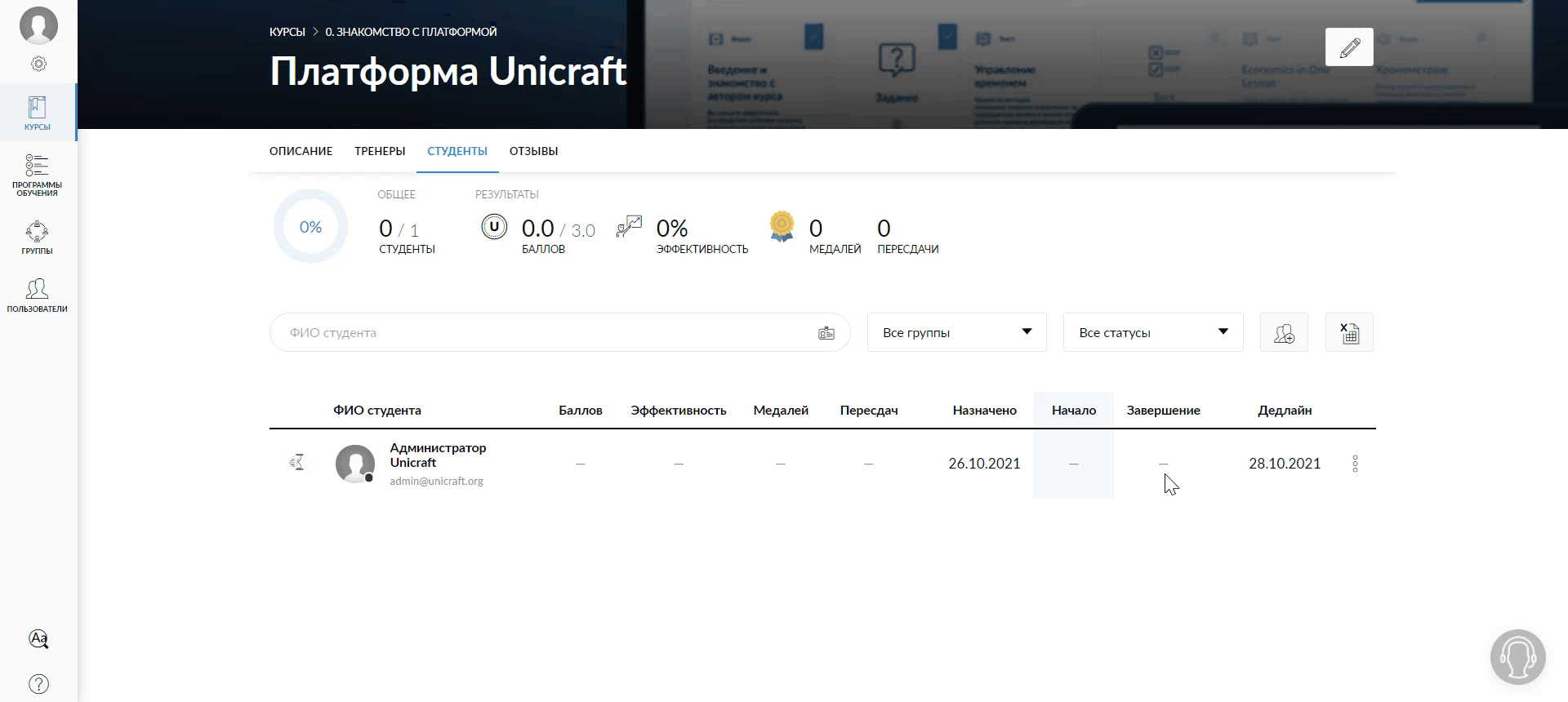Click the email admin@unicraft.org
Image resolution: width=1568 pixels, height=702 pixels.
436,482
